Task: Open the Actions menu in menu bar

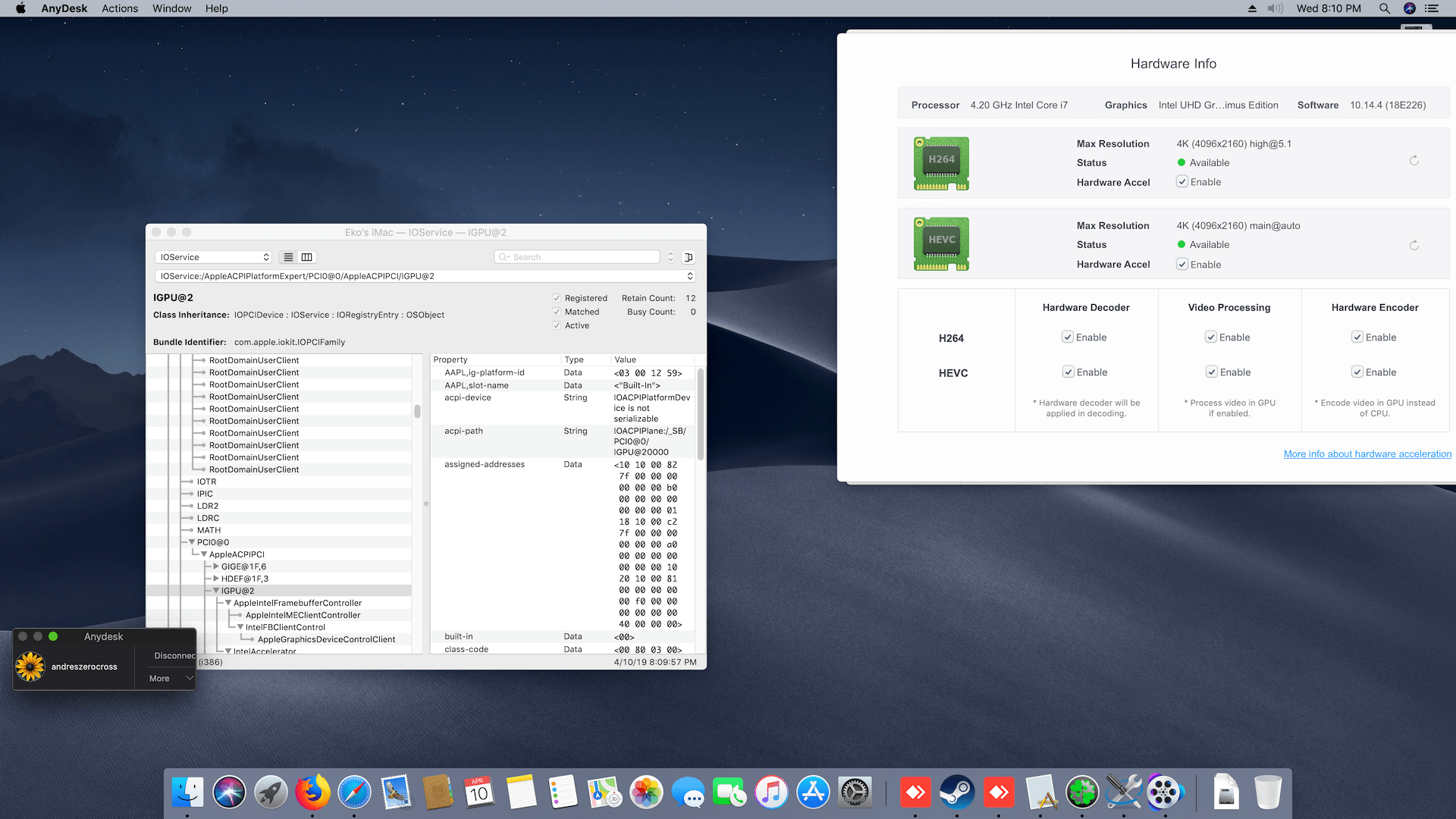Action: 120,8
